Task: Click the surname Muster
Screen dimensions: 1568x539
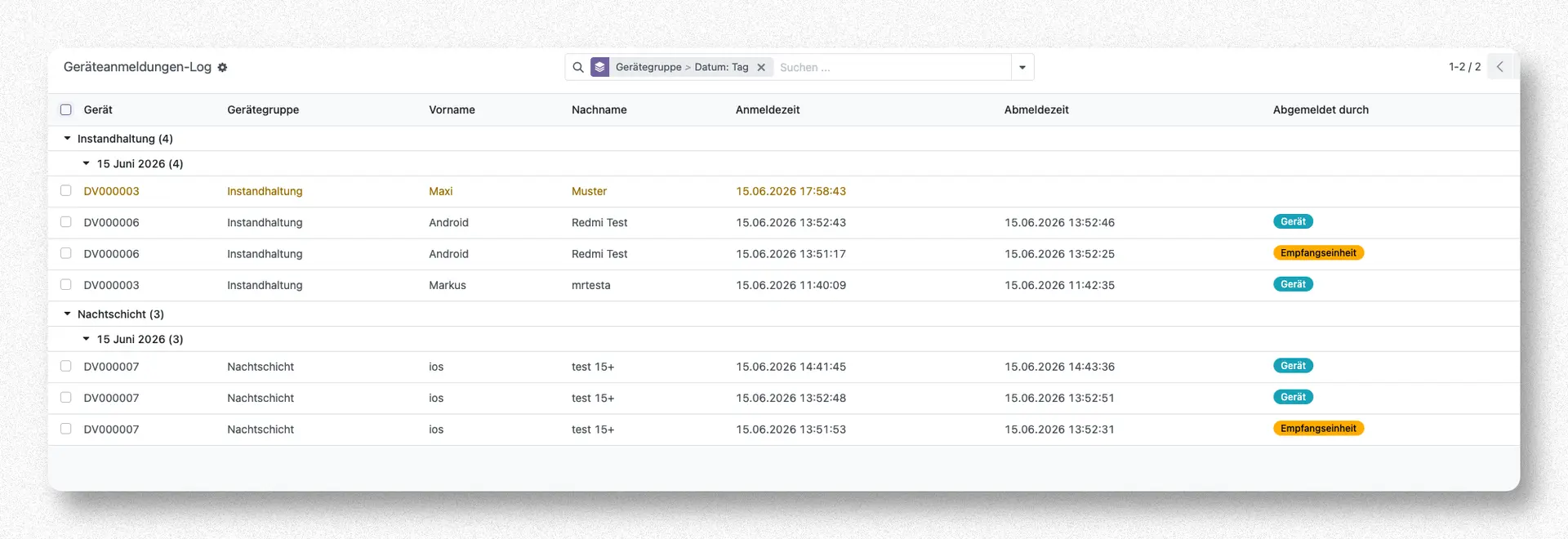Action: click(x=589, y=191)
